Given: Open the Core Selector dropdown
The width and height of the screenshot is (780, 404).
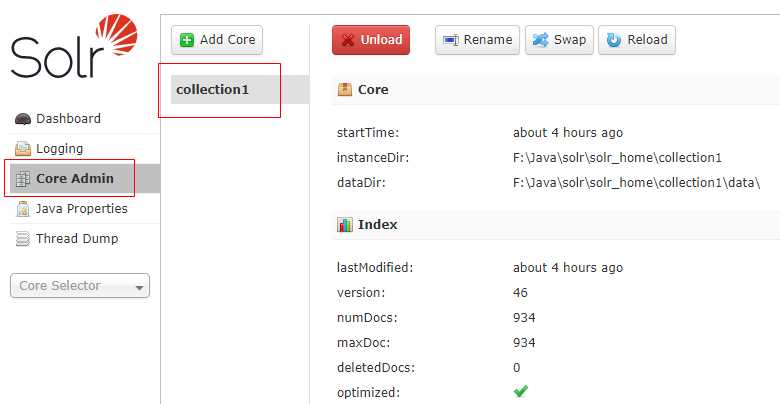Looking at the screenshot, I should coord(80,286).
